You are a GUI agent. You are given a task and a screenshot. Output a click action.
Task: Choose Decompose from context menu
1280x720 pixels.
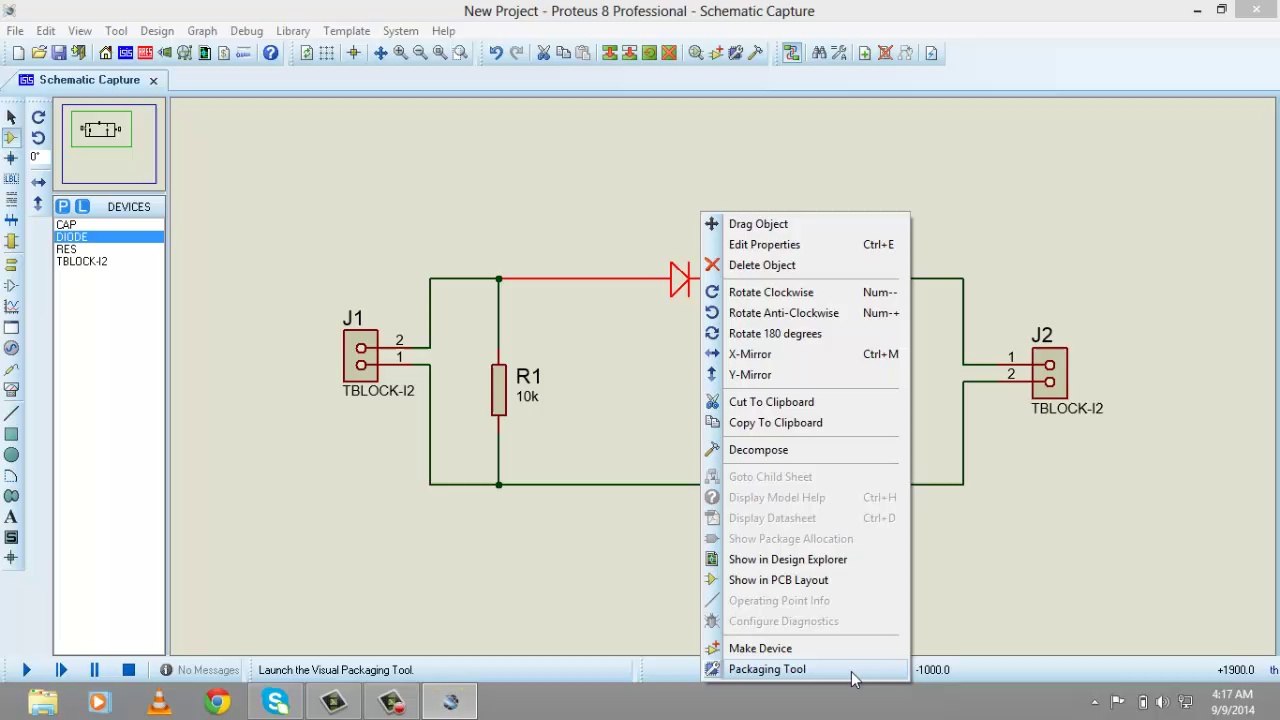(805, 450)
